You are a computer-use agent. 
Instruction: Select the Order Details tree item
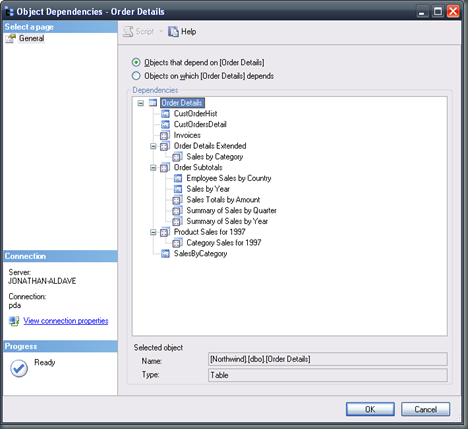182,103
